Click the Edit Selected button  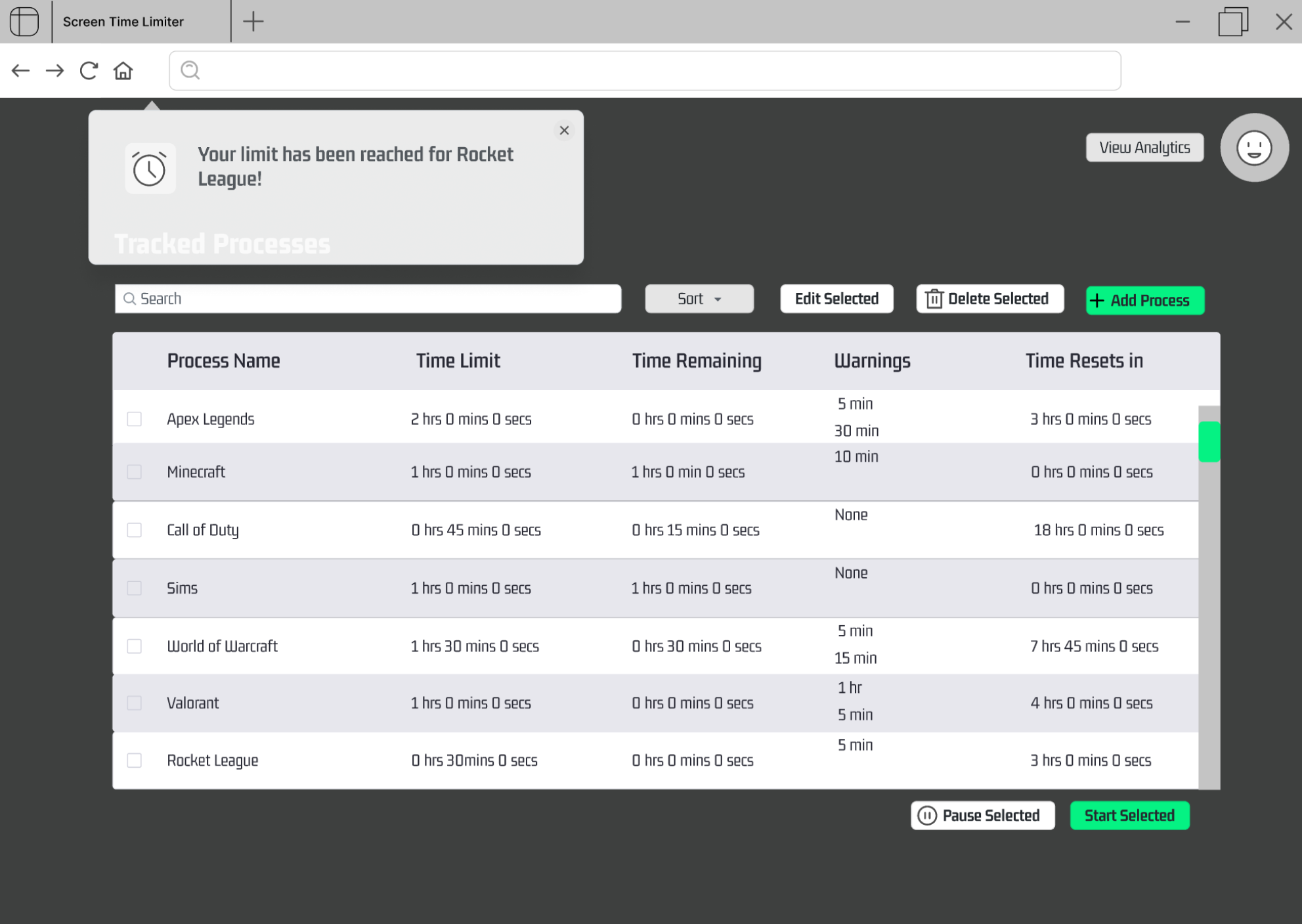click(836, 299)
